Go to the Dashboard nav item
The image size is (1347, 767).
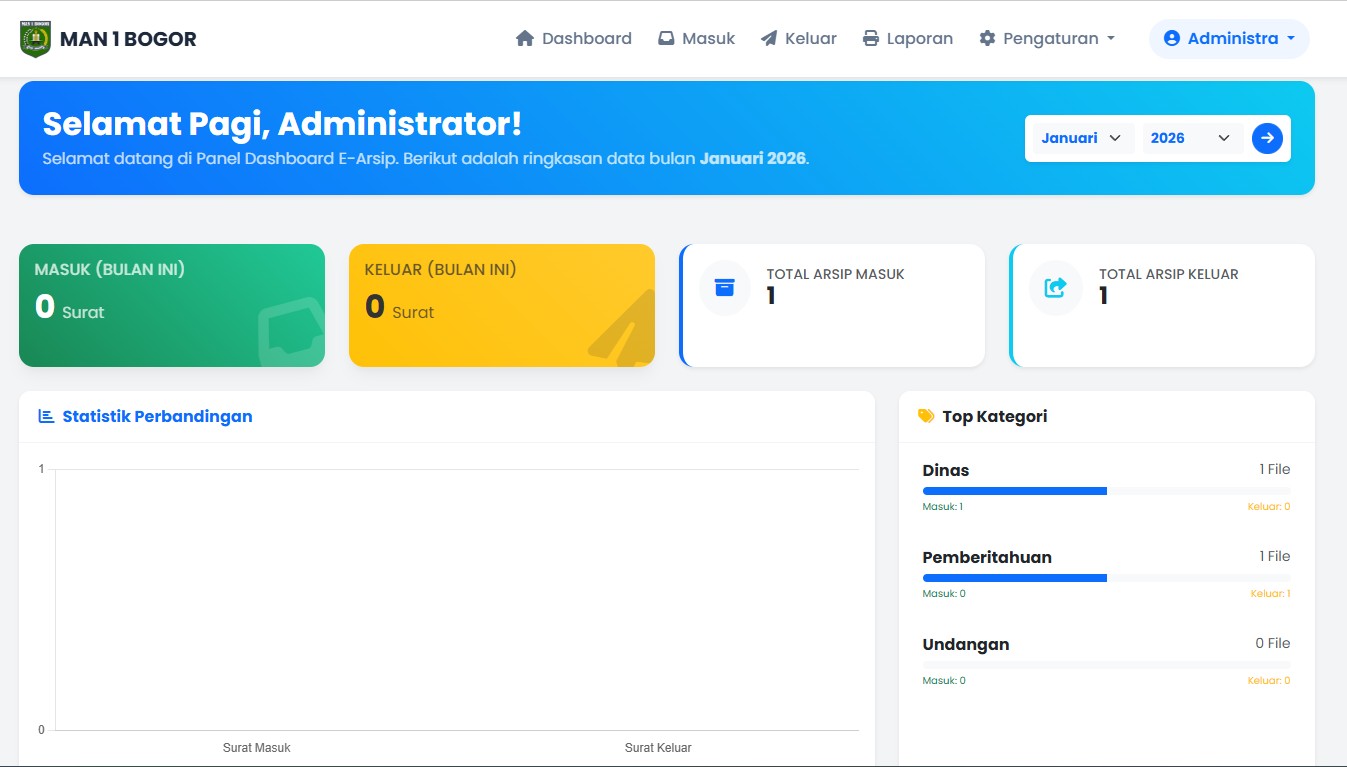point(574,39)
